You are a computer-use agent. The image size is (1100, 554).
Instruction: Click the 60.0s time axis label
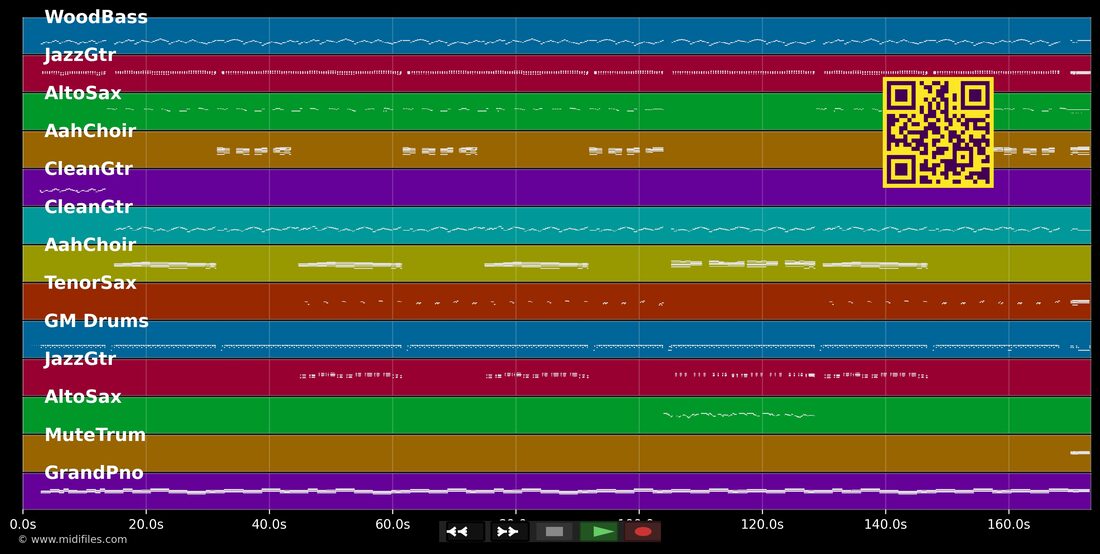pos(393,524)
